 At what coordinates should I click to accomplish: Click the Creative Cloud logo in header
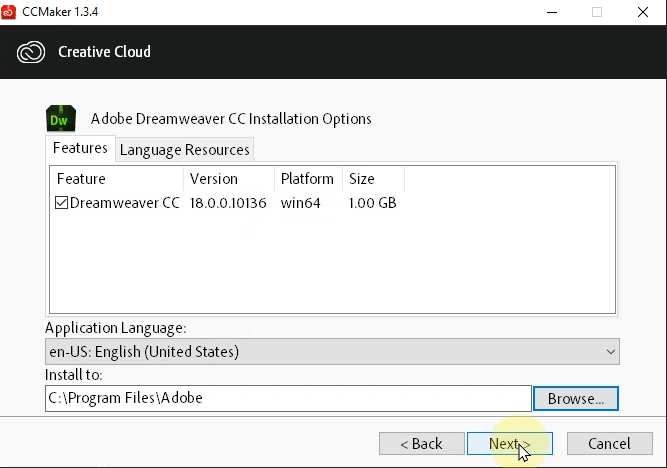click(x=32, y=52)
